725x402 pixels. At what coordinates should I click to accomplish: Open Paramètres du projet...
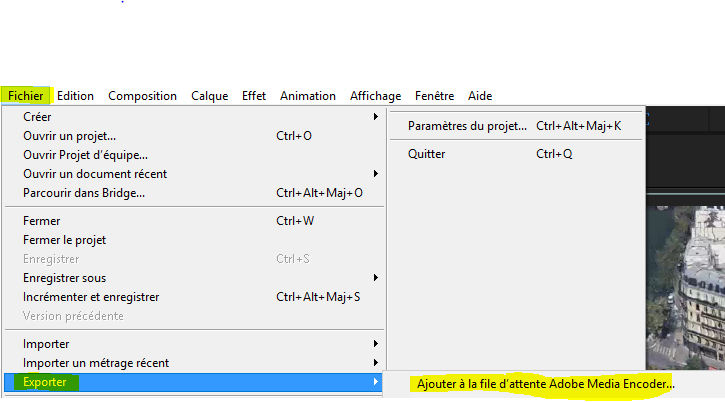tap(516, 126)
